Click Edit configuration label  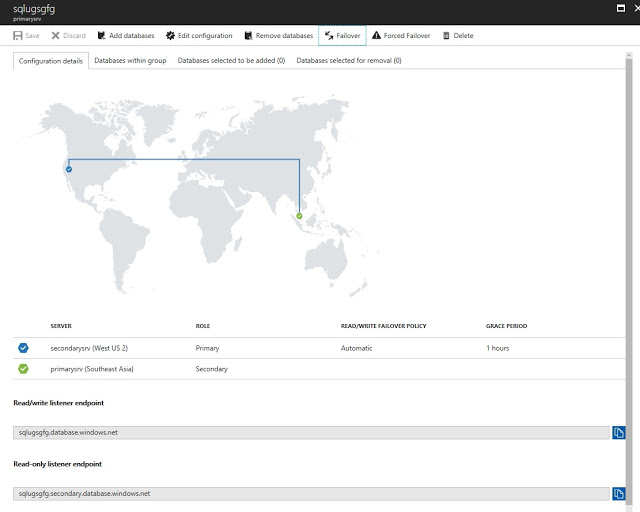(205, 36)
